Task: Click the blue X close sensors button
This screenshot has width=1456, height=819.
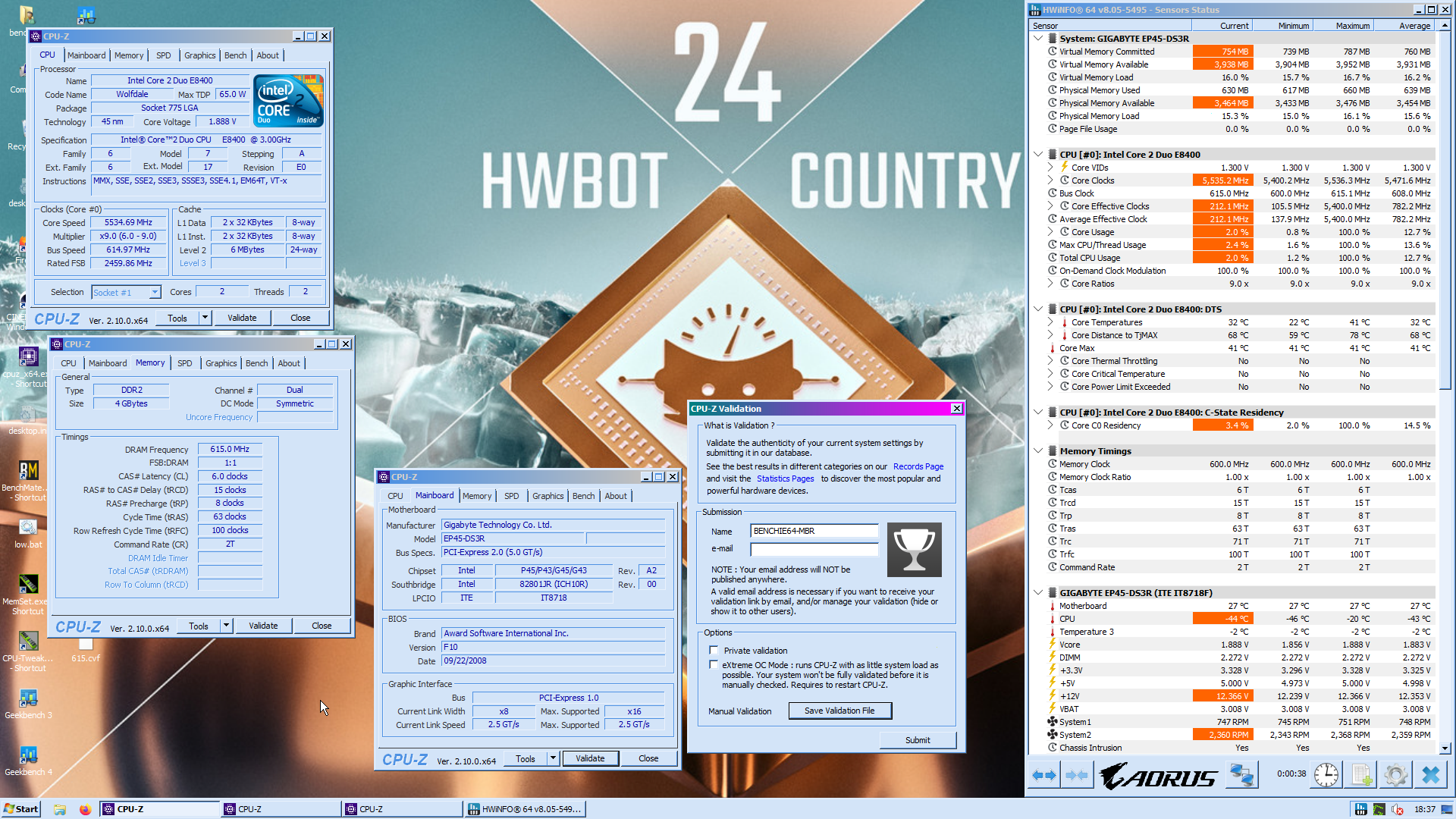Action: tap(1431, 775)
